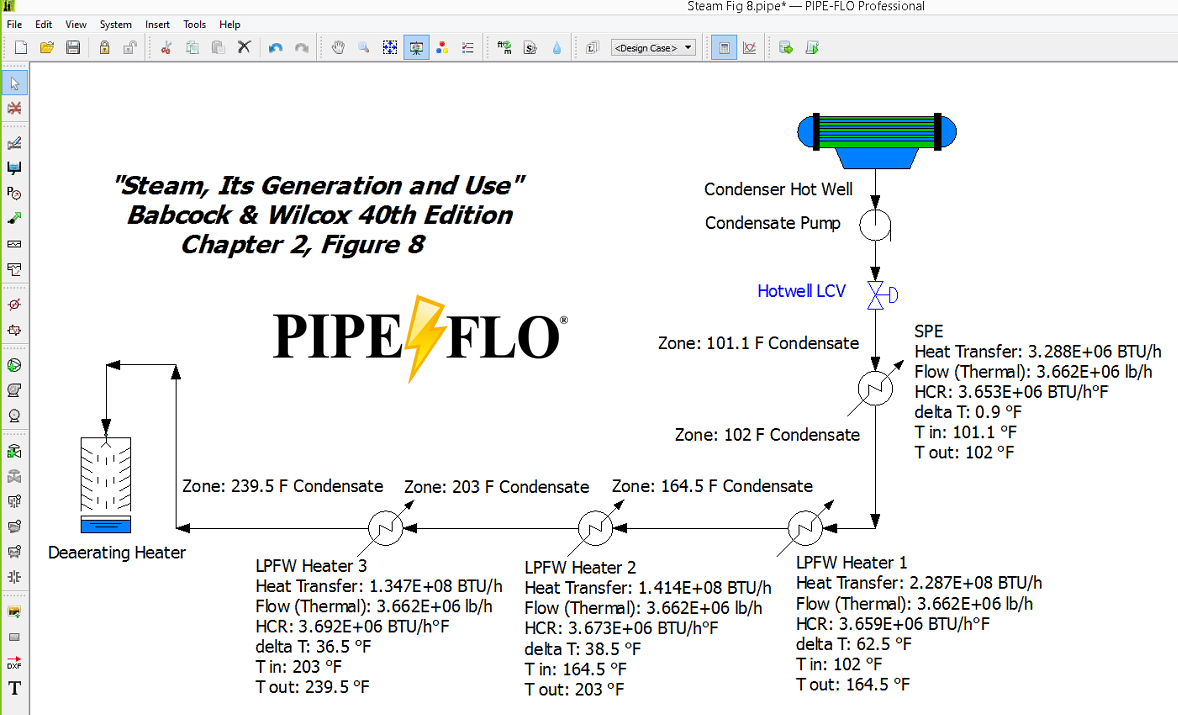Toggle the calculate button in toolbar
The image size is (1178, 715).
pos(724,47)
